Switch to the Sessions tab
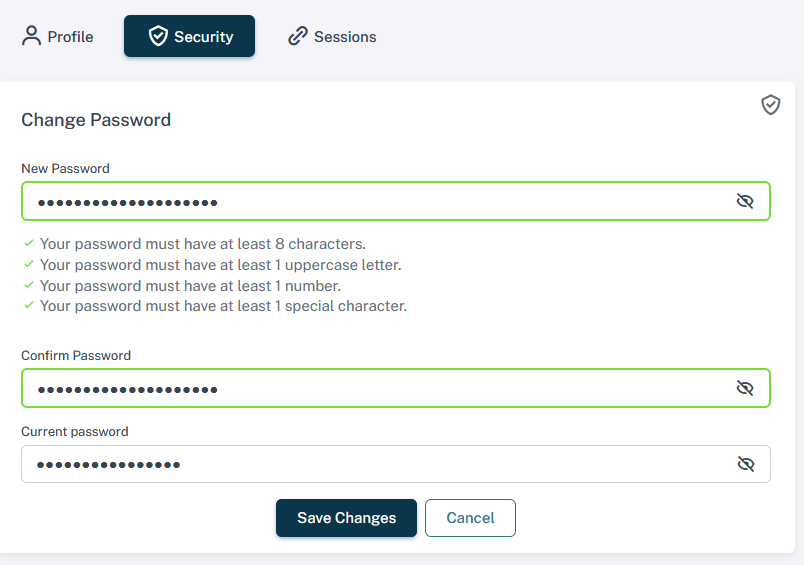Viewport: 804px width, 565px height. click(332, 36)
